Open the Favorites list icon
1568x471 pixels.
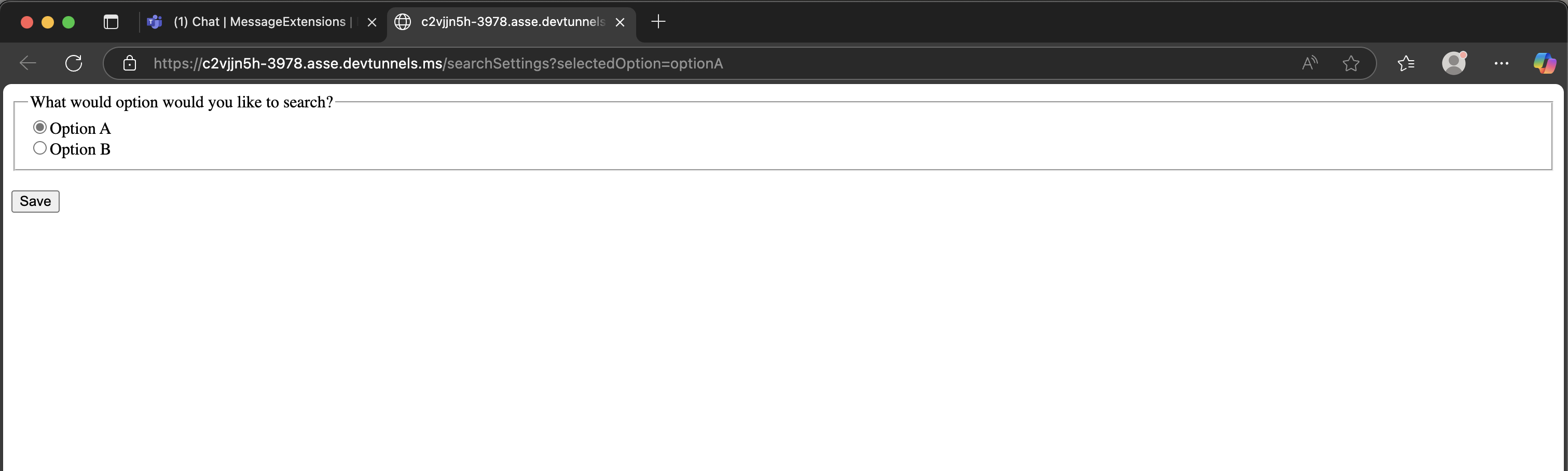point(1406,63)
